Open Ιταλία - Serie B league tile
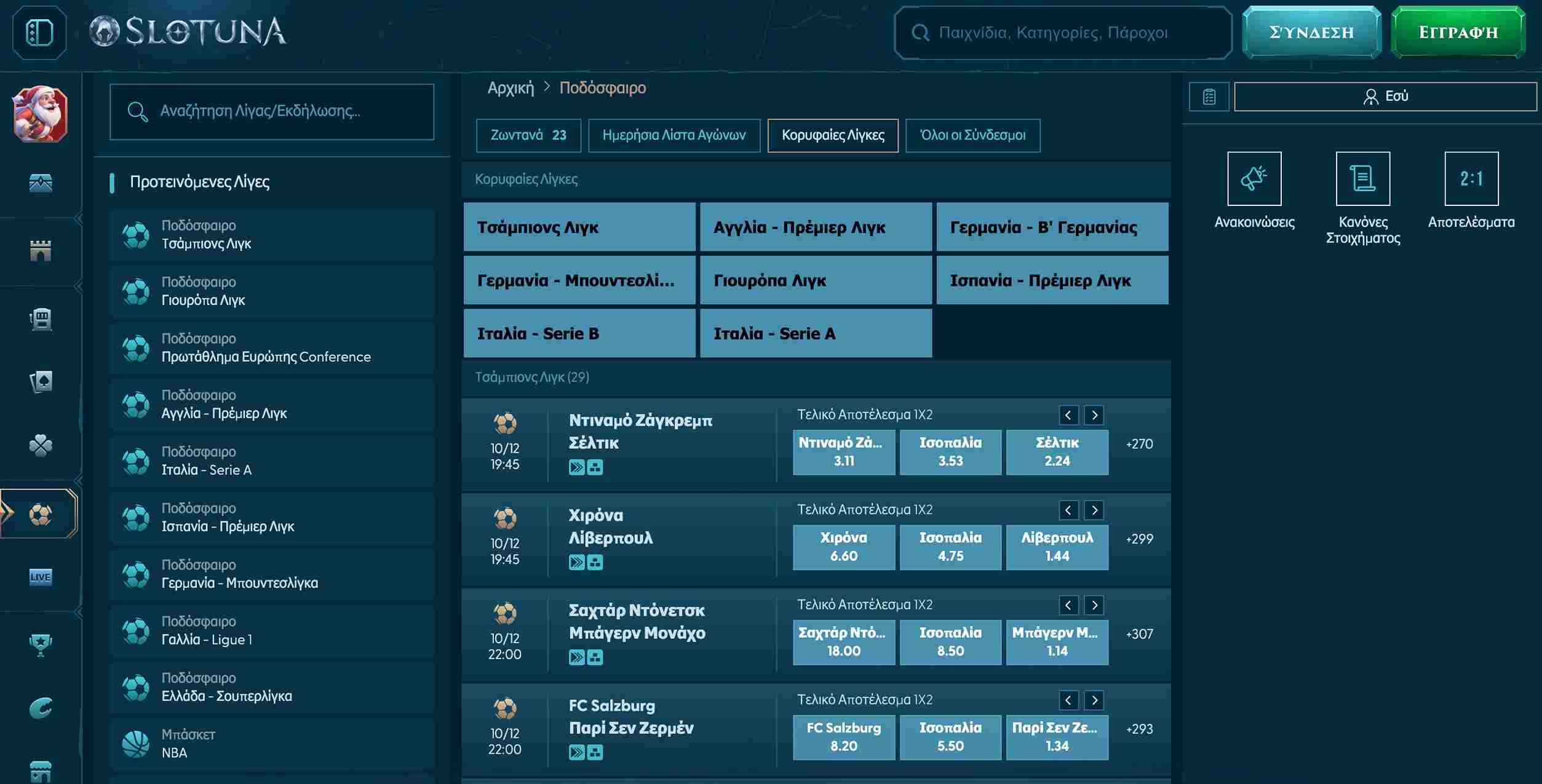 click(579, 333)
